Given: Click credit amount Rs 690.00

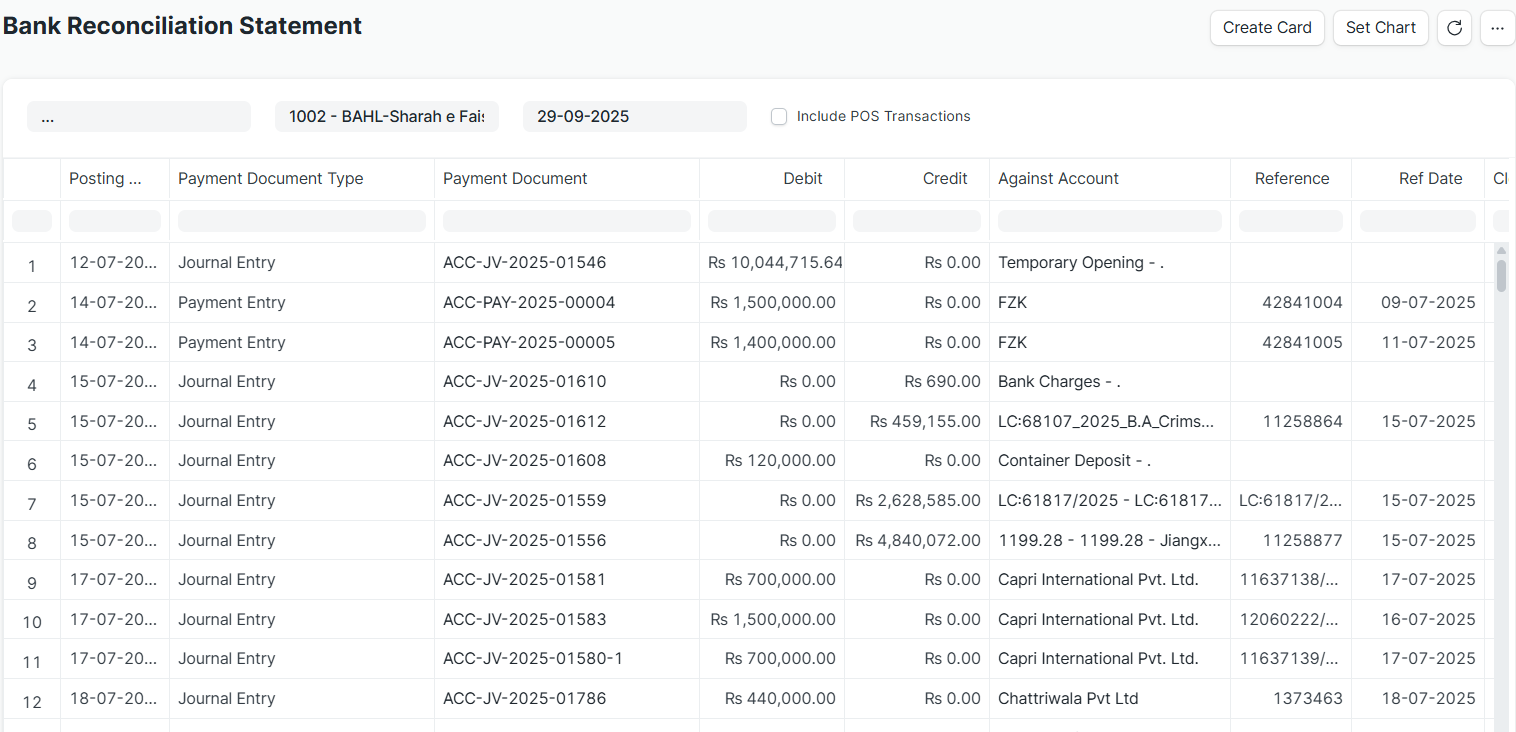Looking at the screenshot, I should point(942,382).
